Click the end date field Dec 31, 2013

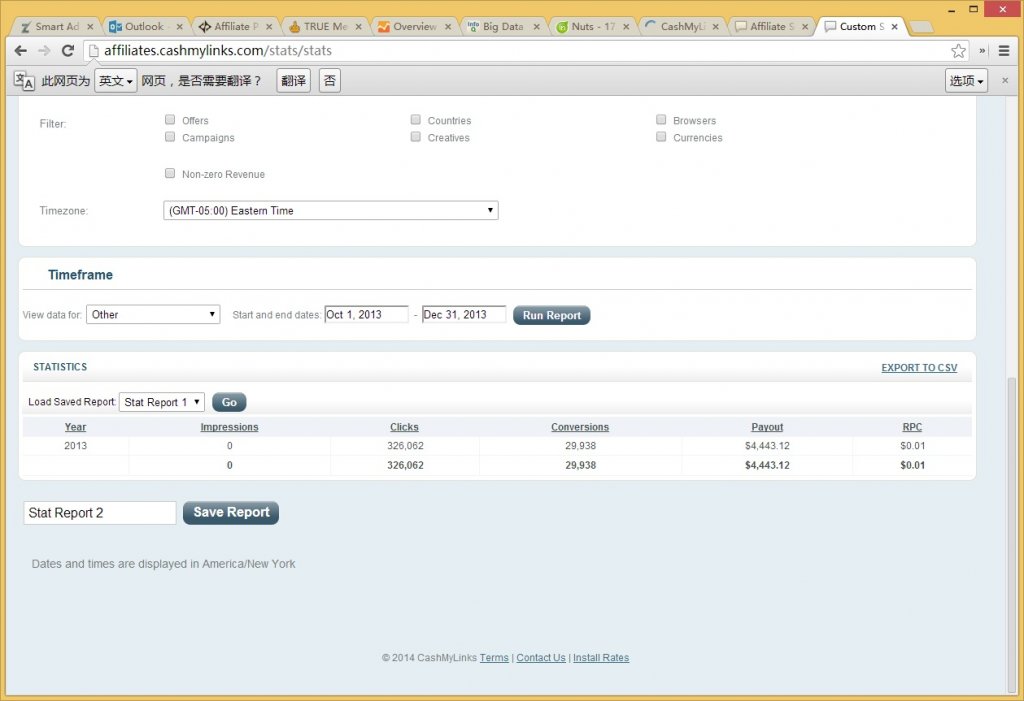[x=464, y=314]
